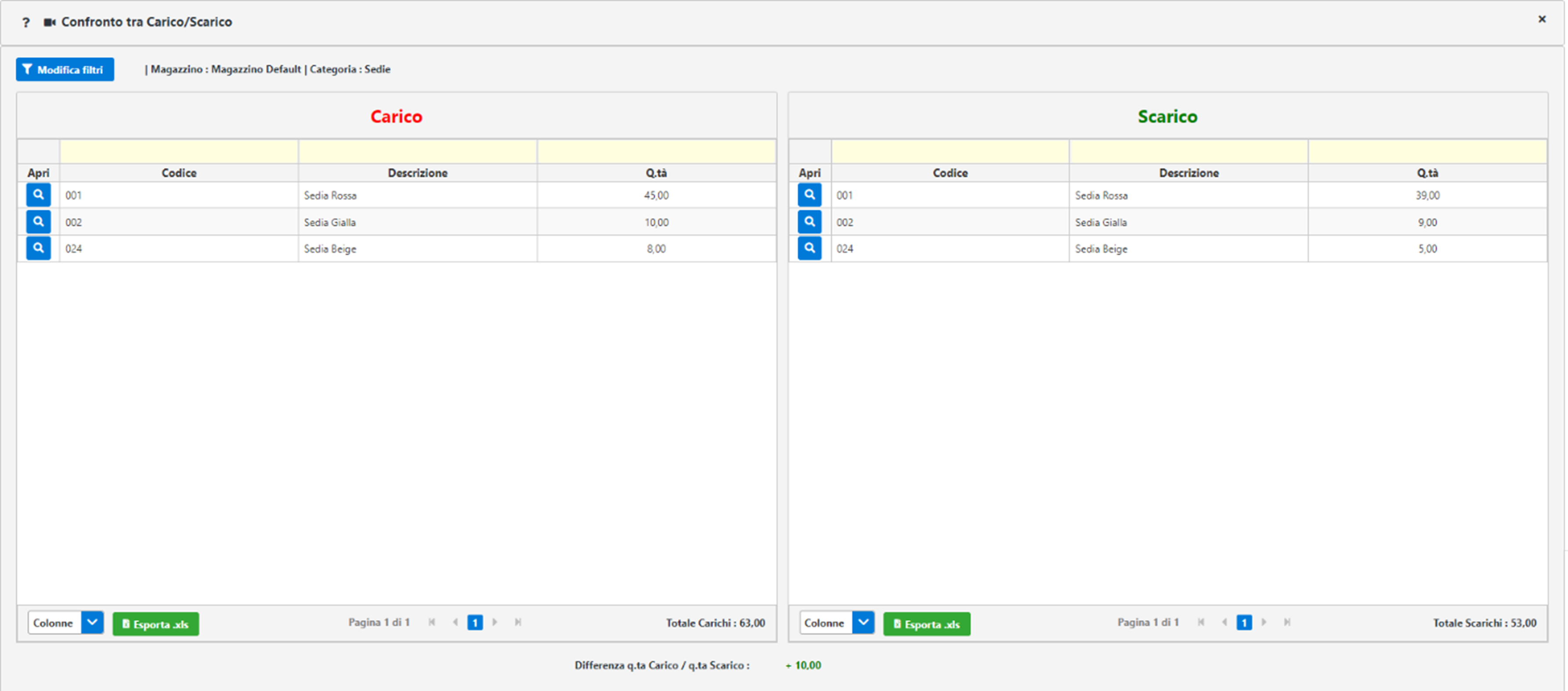Select Sedia Rossa cell in Scarico table
1568x691 pixels.
point(1189,195)
